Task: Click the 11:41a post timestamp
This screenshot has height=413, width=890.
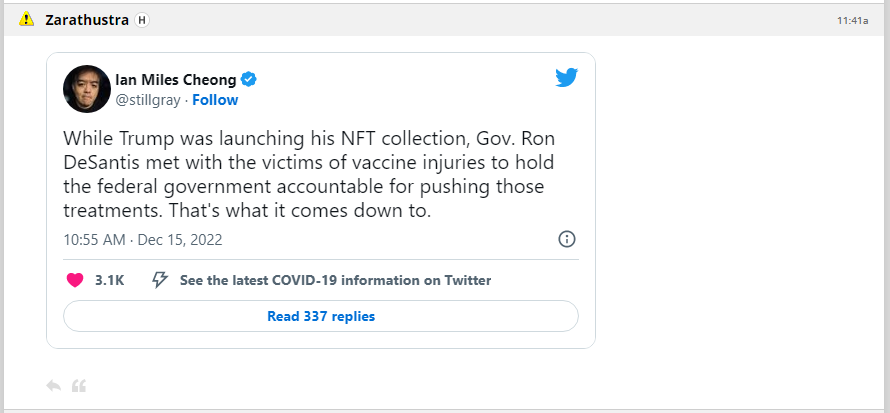Action: click(x=852, y=20)
